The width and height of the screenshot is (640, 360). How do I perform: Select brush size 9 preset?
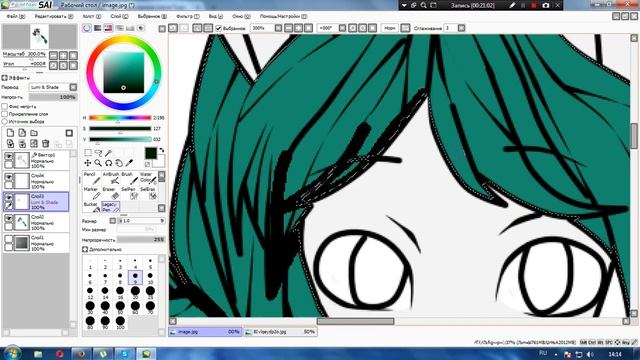pos(135,278)
